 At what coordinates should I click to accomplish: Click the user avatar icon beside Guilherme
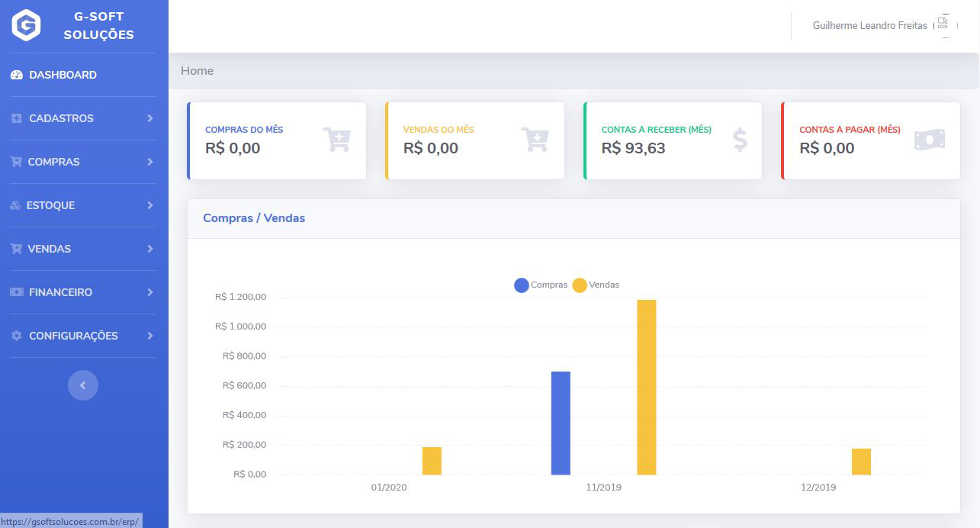(x=943, y=25)
